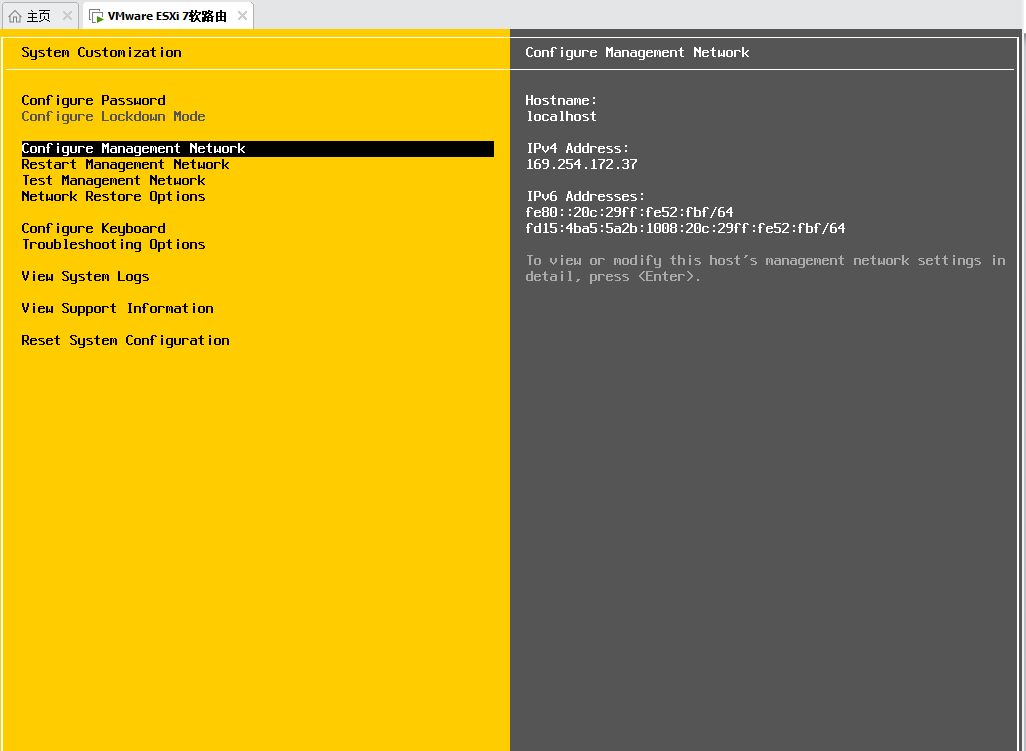Choose Reset System Configuration
Image resolution: width=1026 pixels, height=751 pixels.
click(x=125, y=340)
